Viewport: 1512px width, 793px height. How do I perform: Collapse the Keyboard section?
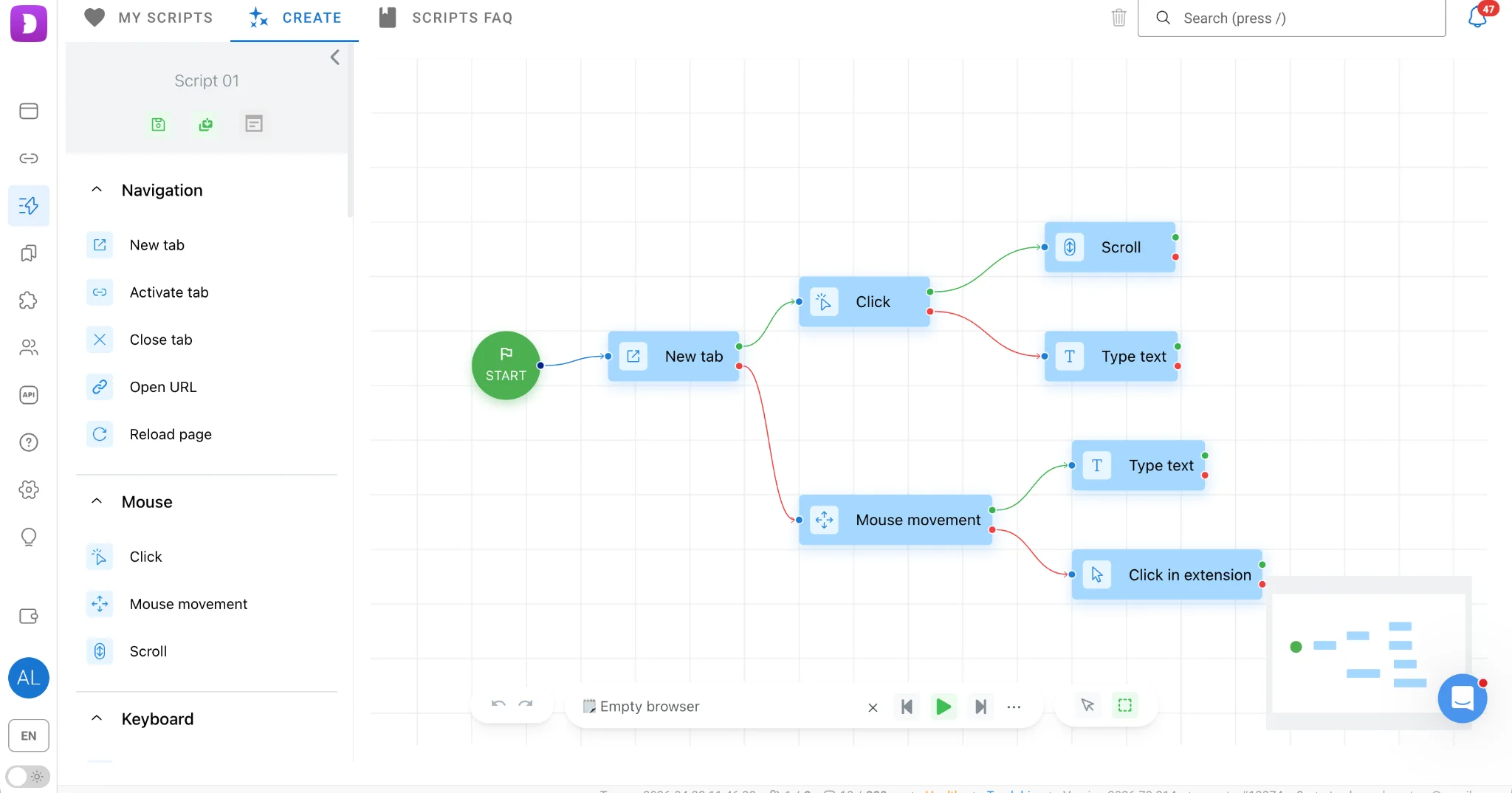point(97,718)
